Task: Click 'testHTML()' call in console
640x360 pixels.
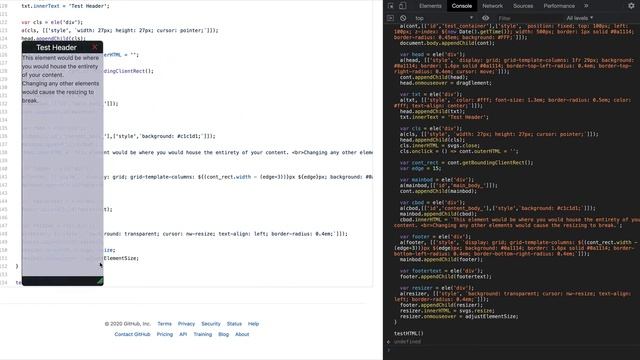Action: click(409, 333)
